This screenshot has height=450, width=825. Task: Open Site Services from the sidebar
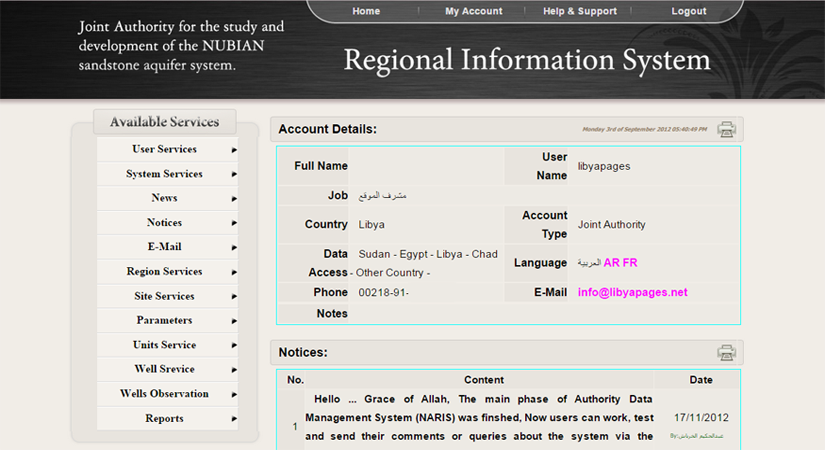click(165, 296)
